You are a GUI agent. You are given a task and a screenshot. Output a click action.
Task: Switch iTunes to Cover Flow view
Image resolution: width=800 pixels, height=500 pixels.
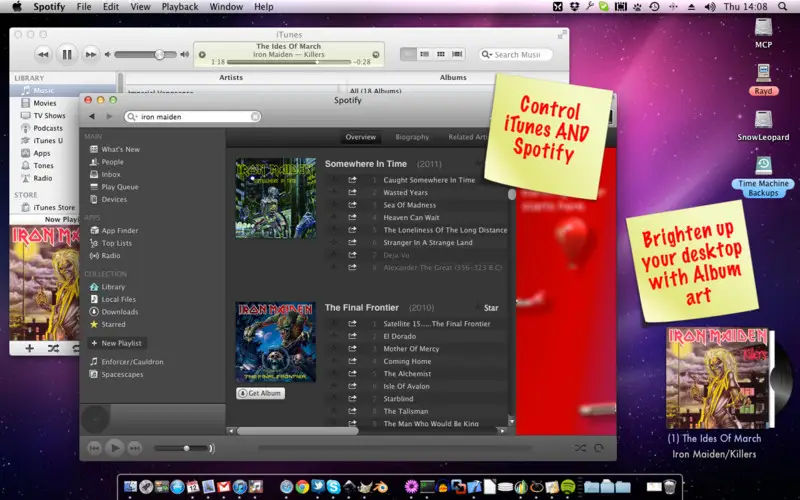tap(457, 54)
